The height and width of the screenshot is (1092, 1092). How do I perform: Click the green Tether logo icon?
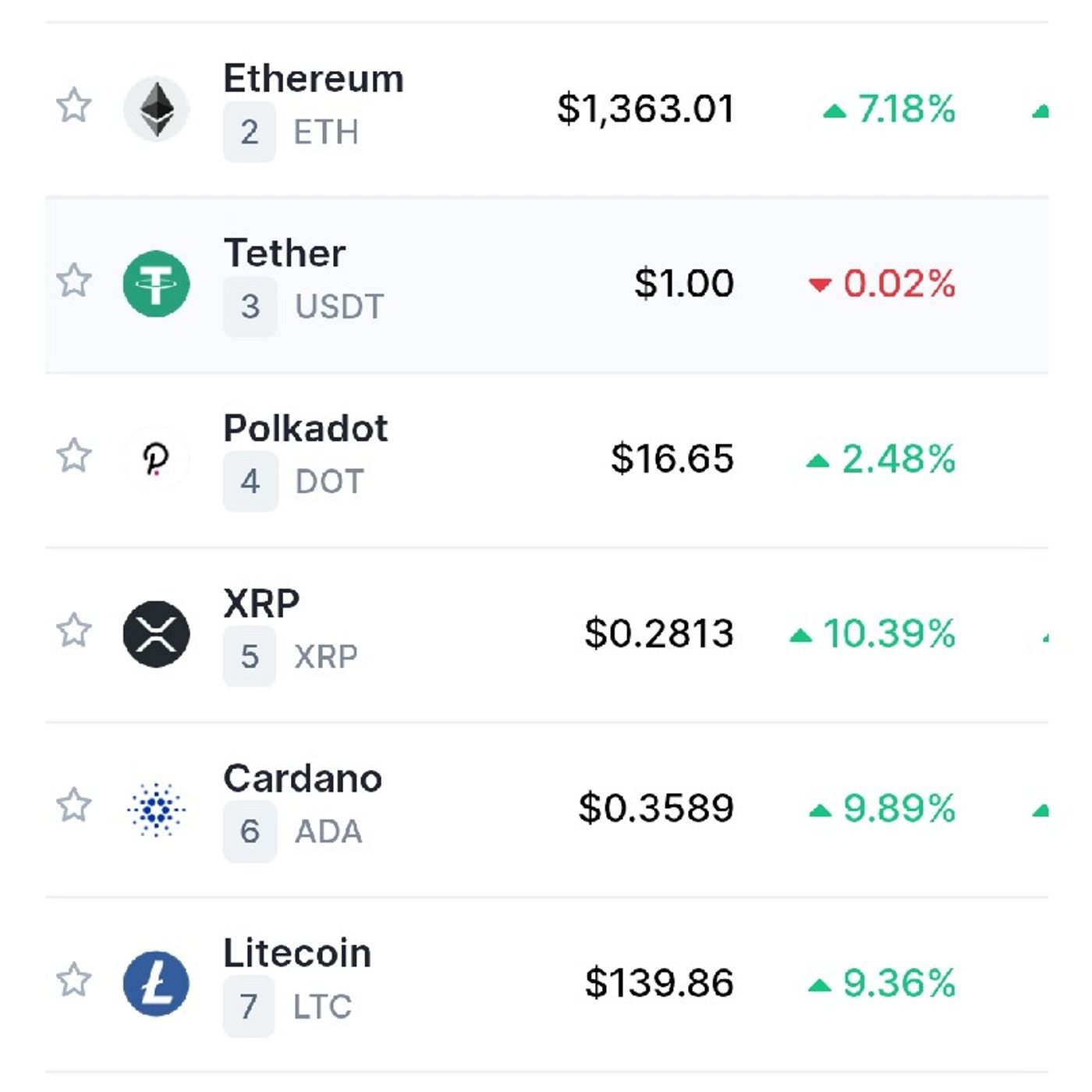[157, 284]
